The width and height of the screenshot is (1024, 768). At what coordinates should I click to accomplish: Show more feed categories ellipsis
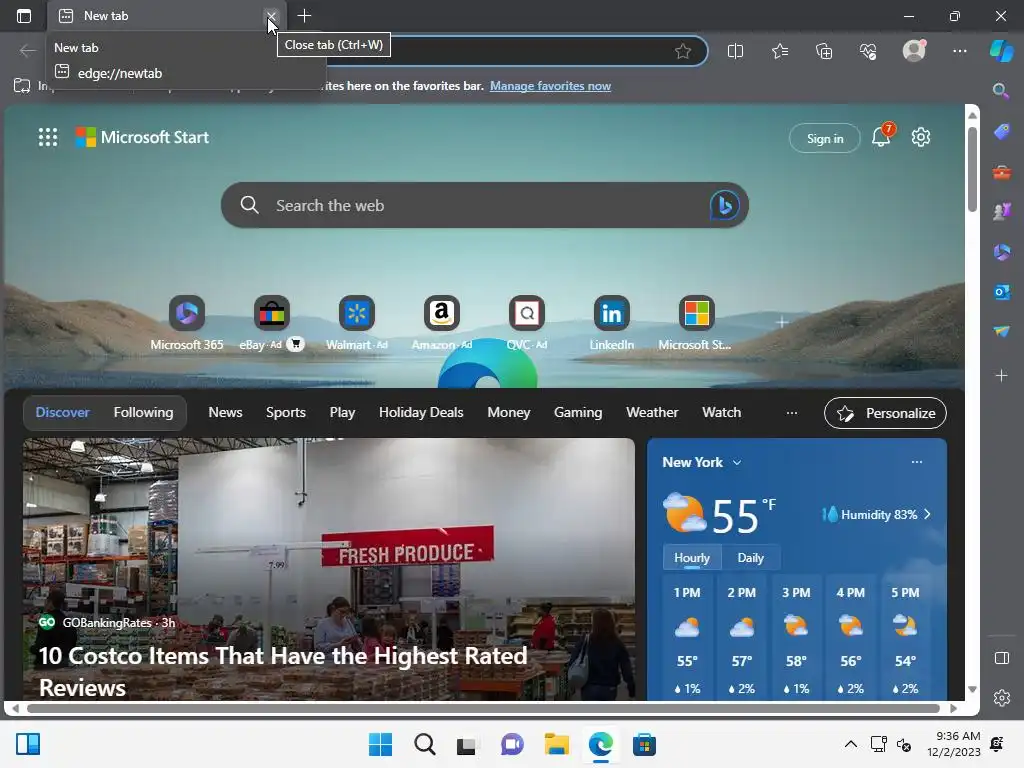click(792, 413)
